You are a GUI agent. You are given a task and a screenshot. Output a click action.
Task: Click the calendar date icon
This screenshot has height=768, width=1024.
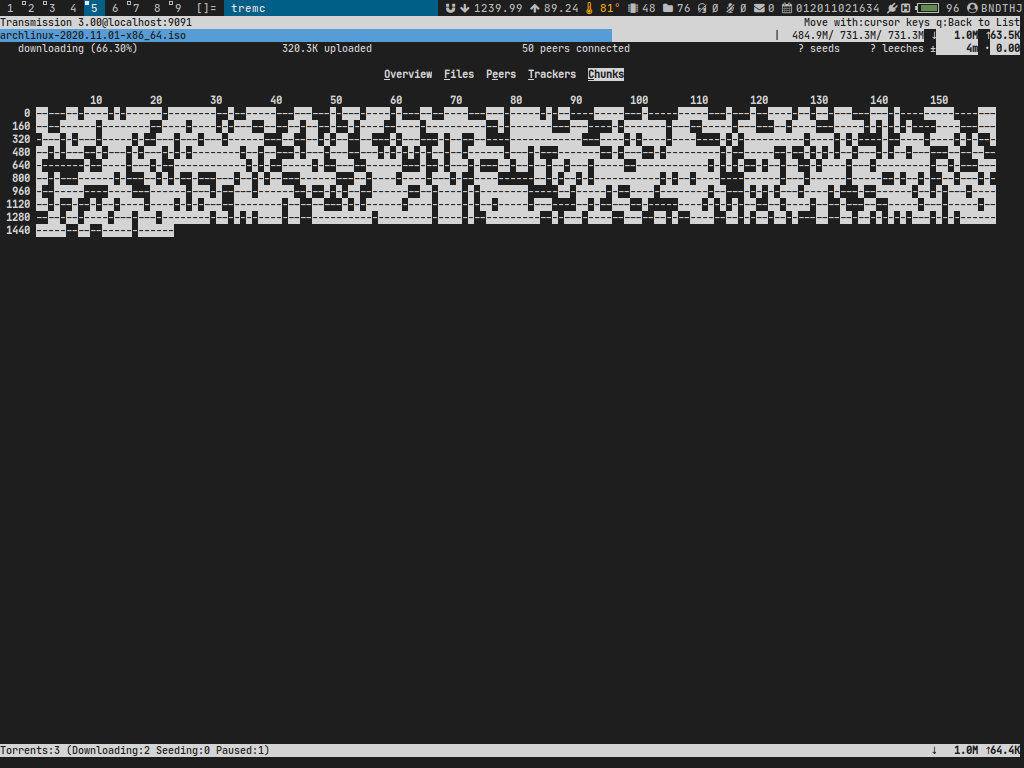tap(787, 8)
